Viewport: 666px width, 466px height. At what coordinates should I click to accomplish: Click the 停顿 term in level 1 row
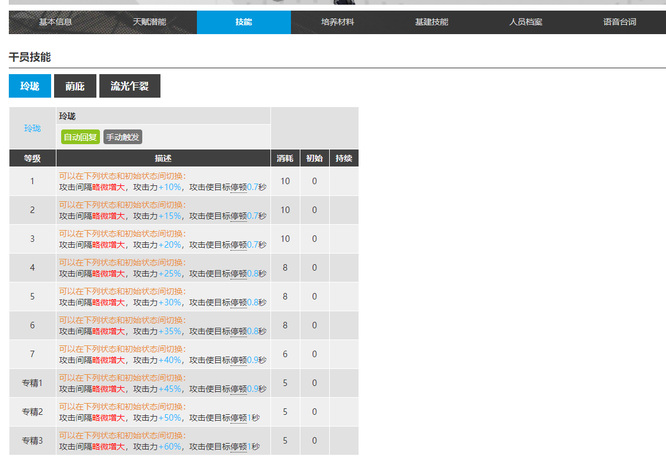click(238, 187)
